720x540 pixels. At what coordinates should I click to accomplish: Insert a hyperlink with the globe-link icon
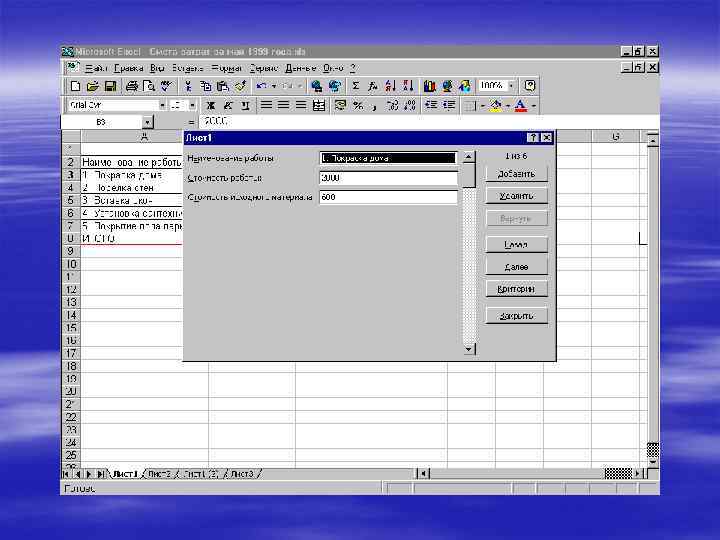(x=316, y=86)
